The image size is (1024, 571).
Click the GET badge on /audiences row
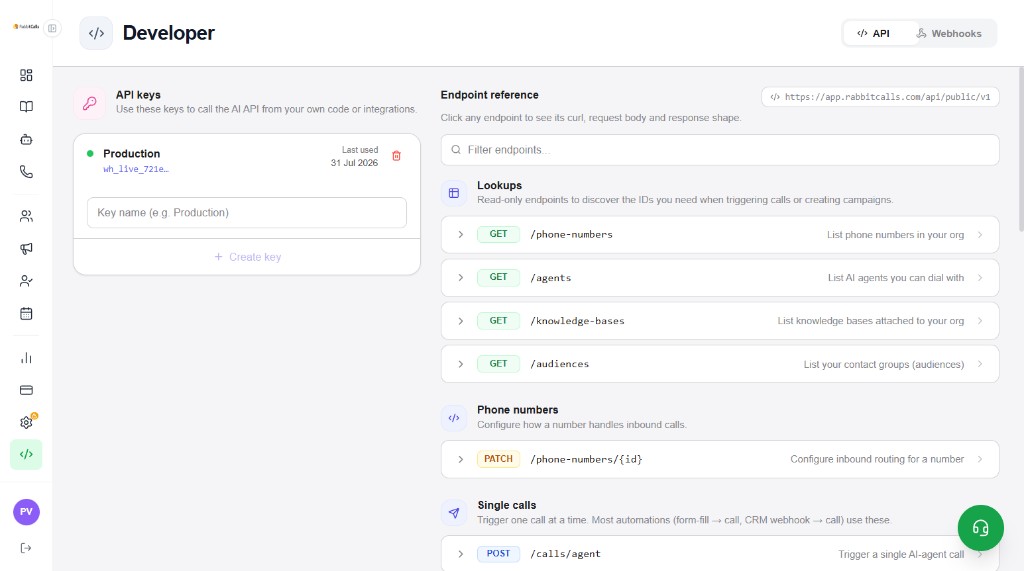tap(498, 364)
